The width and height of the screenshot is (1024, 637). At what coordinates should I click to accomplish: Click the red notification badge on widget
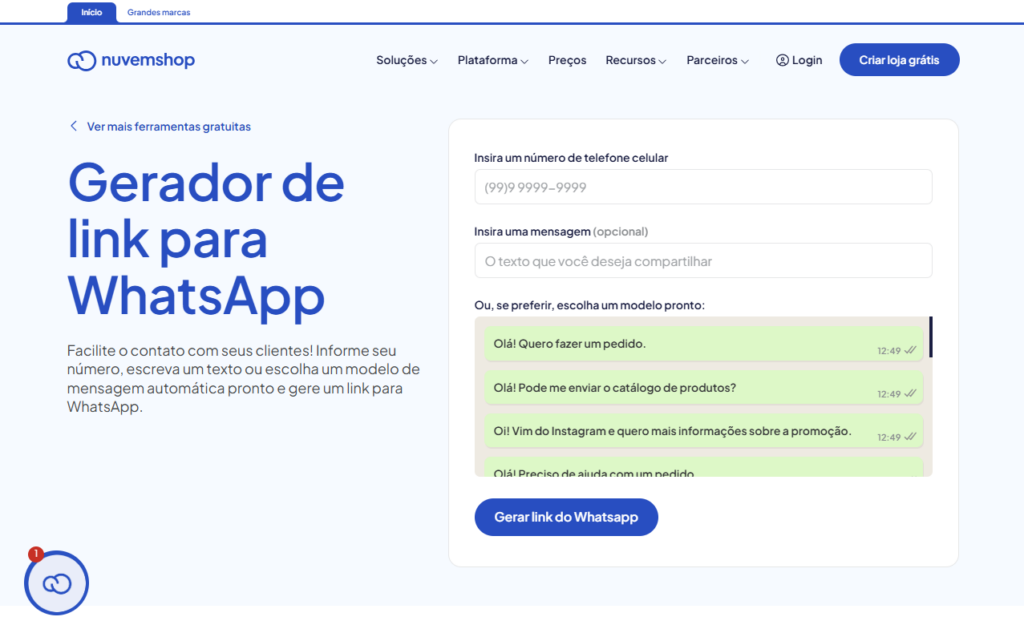click(36, 553)
